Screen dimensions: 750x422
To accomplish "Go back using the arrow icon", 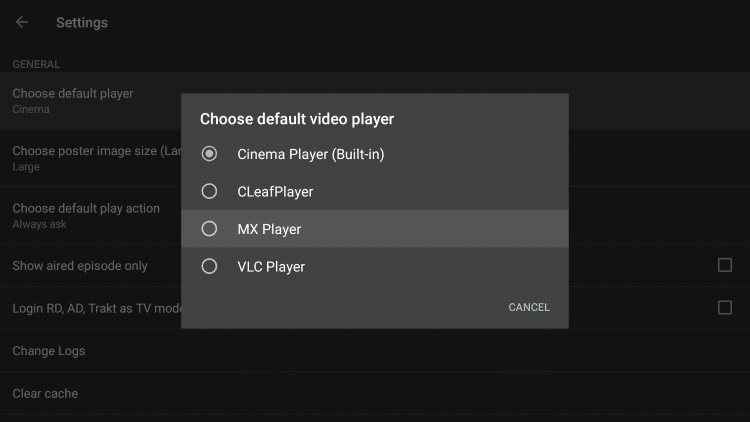I will [x=22, y=22].
